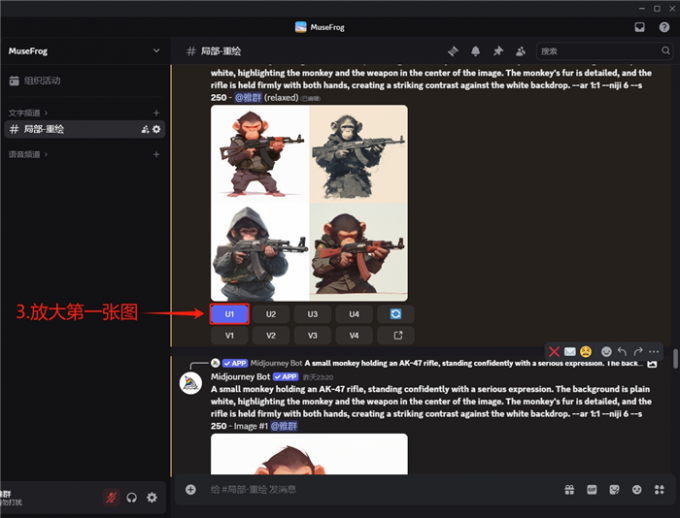This screenshot has width=680, height=518.
Task: Click the V2 variation button
Action: pyautogui.click(x=271, y=335)
